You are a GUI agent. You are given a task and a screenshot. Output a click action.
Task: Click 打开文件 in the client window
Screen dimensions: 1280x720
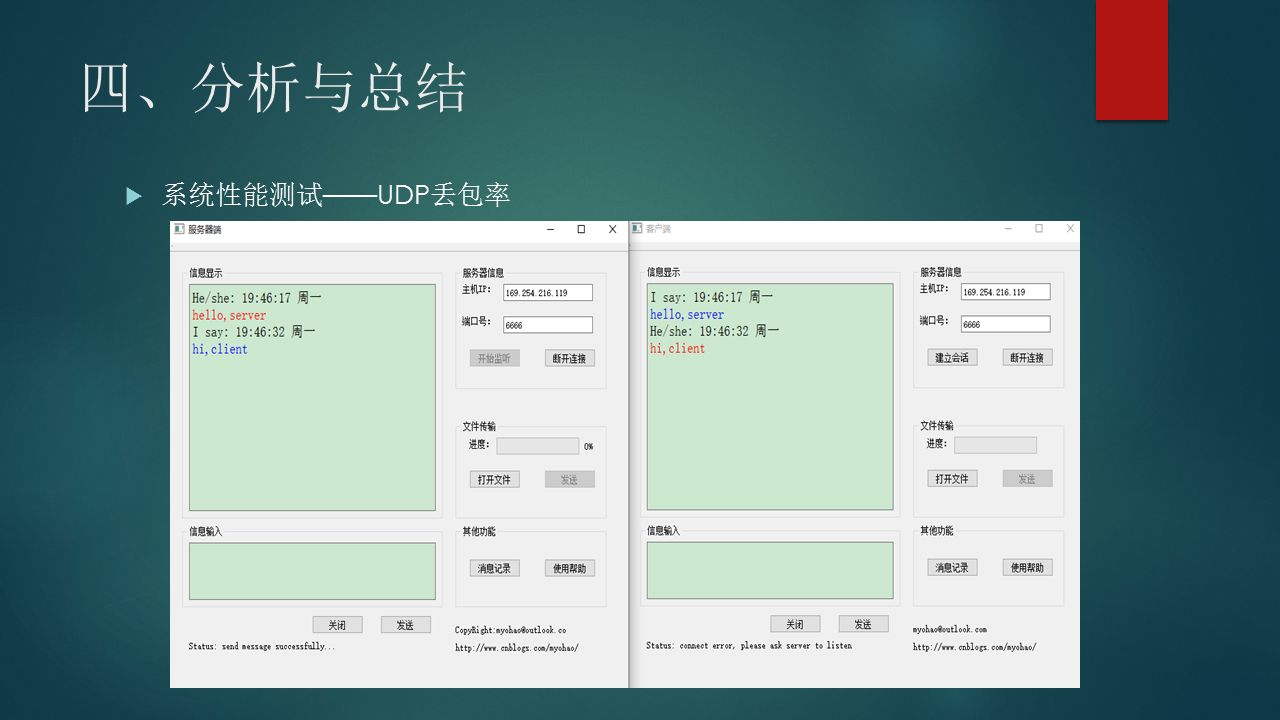(952, 479)
